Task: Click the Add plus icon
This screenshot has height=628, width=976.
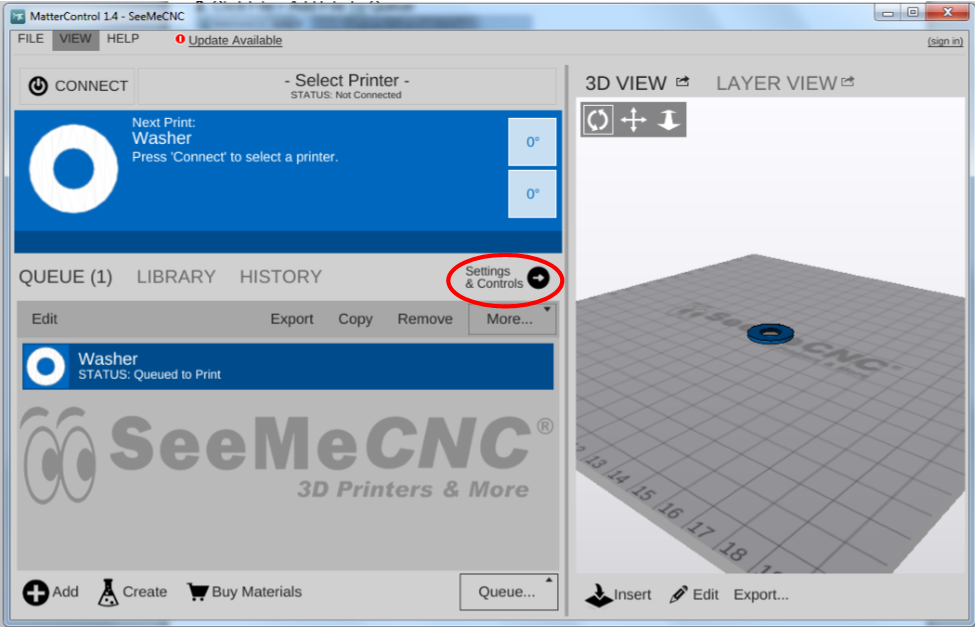Action: click(36, 592)
